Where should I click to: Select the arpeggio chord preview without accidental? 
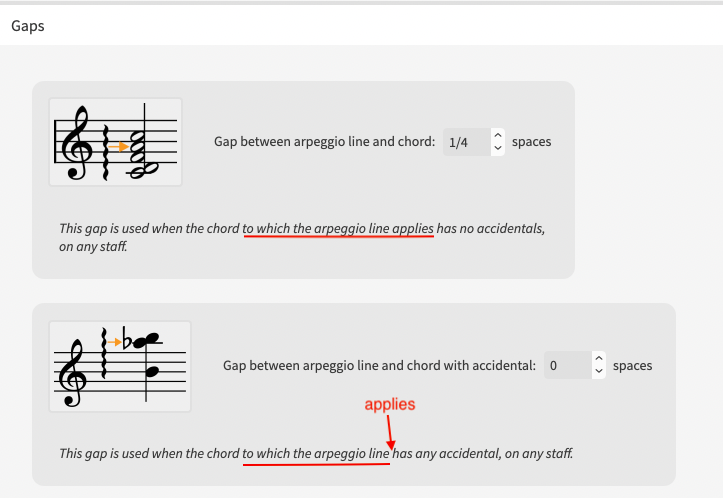[116, 142]
